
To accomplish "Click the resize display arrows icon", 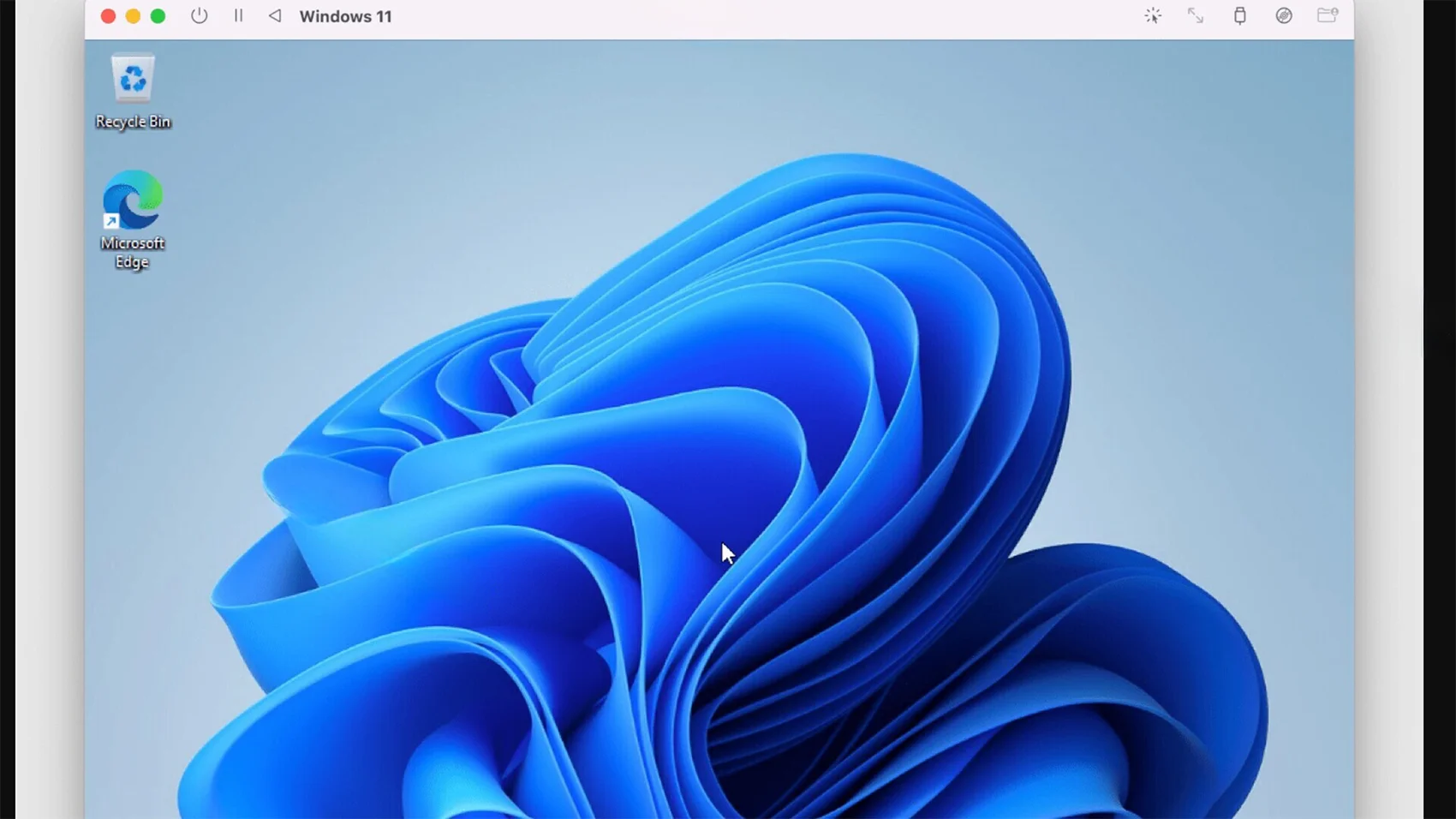I will (x=1196, y=16).
